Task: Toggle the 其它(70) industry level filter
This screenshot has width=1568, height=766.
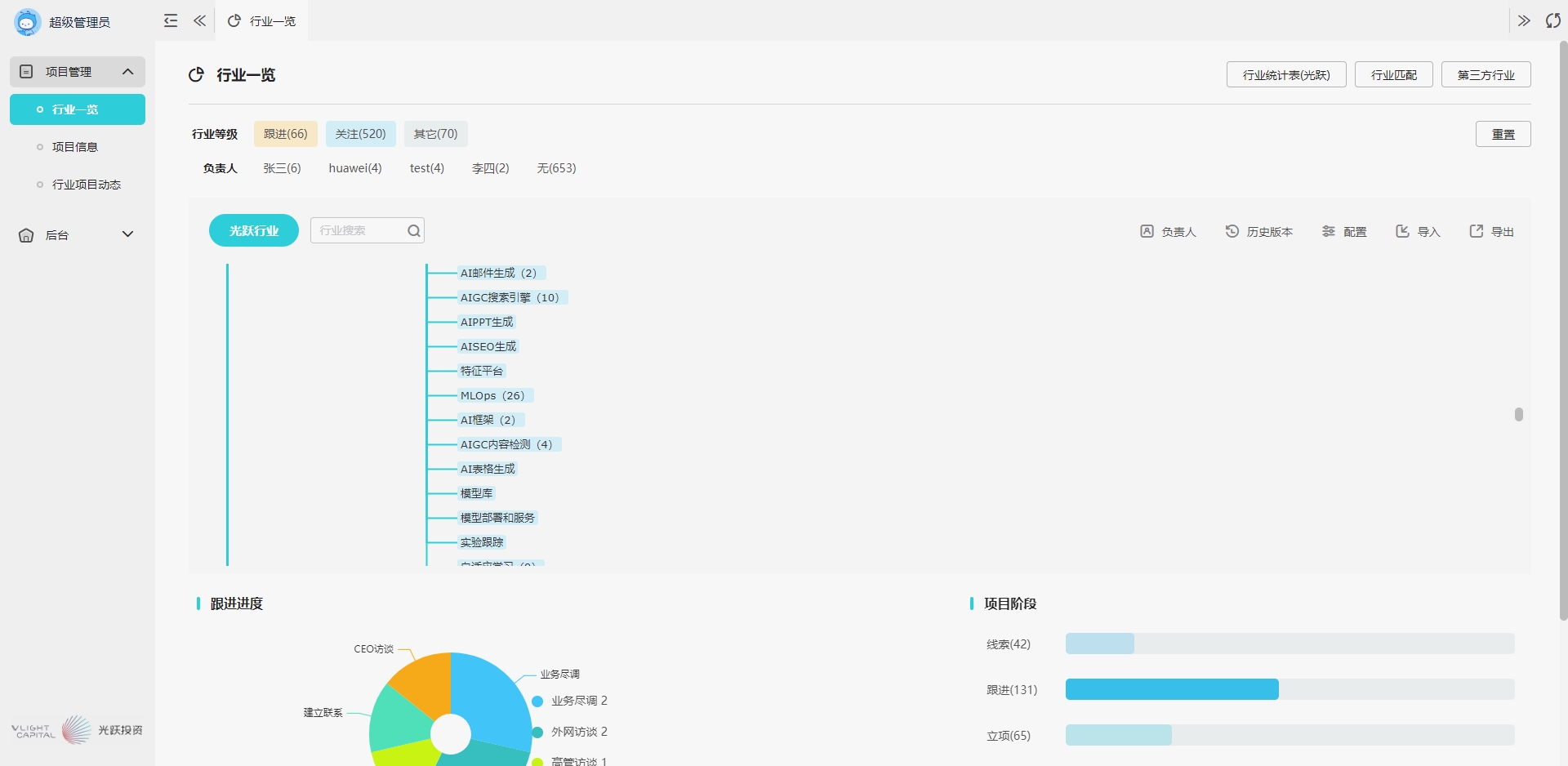Action: (435, 134)
